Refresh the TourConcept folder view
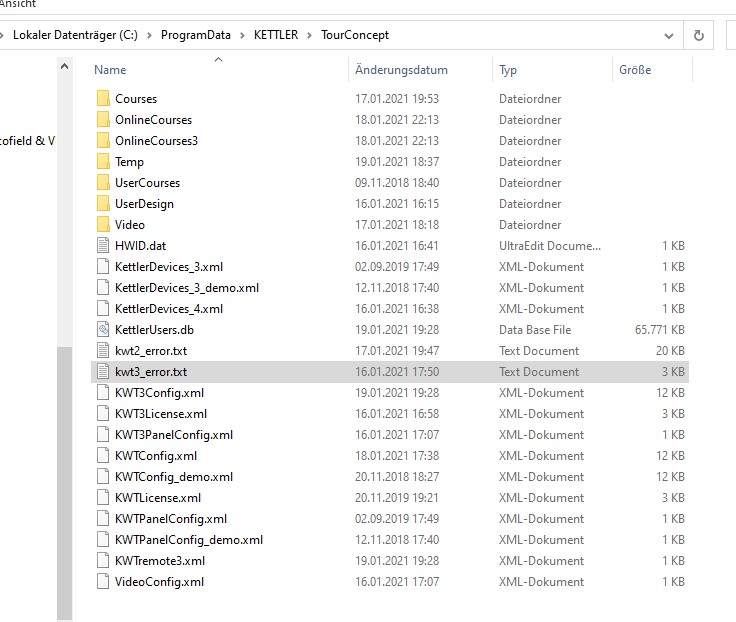This screenshot has height=622, width=736. [698, 35]
